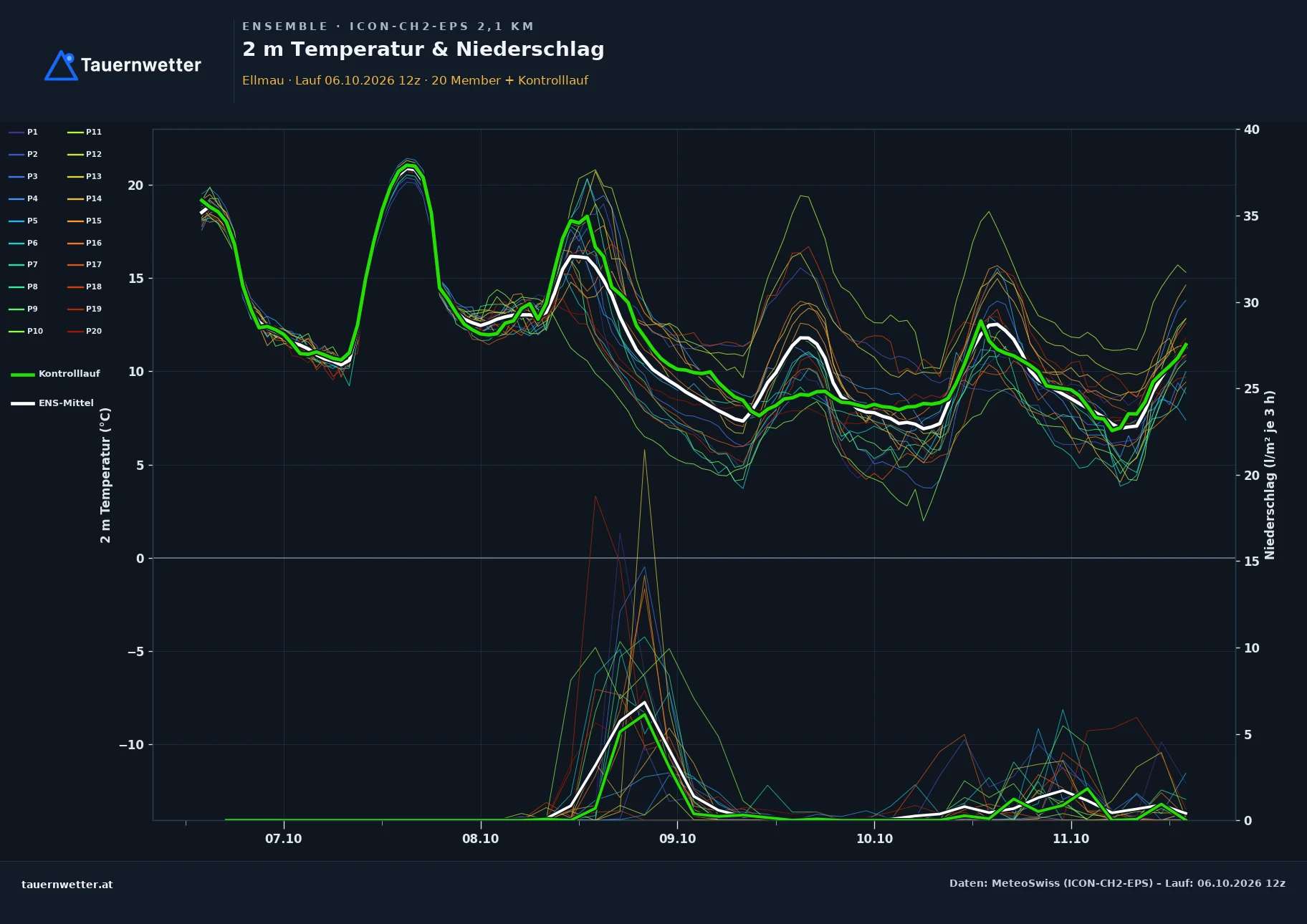The width and height of the screenshot is (1307, 924).
Task: Click the chart title 2 m Temperatur & Niederschlag
Action: [x=423, y=49]
